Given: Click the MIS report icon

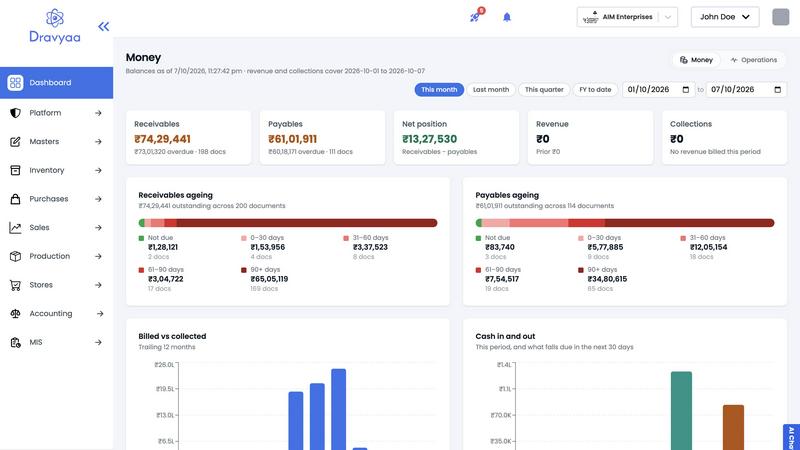Looking at the screenshot, I should (15, 342).
